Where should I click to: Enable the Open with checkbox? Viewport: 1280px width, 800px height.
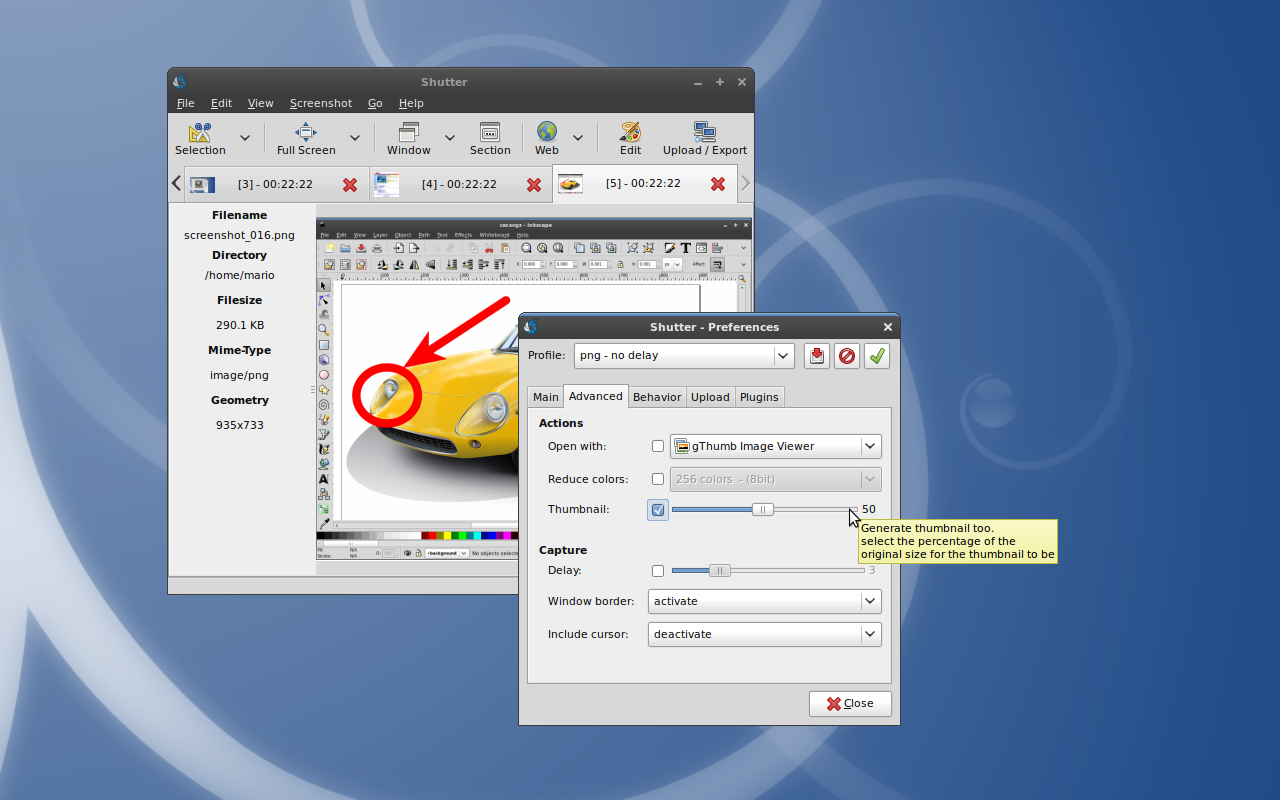point(657,447)
